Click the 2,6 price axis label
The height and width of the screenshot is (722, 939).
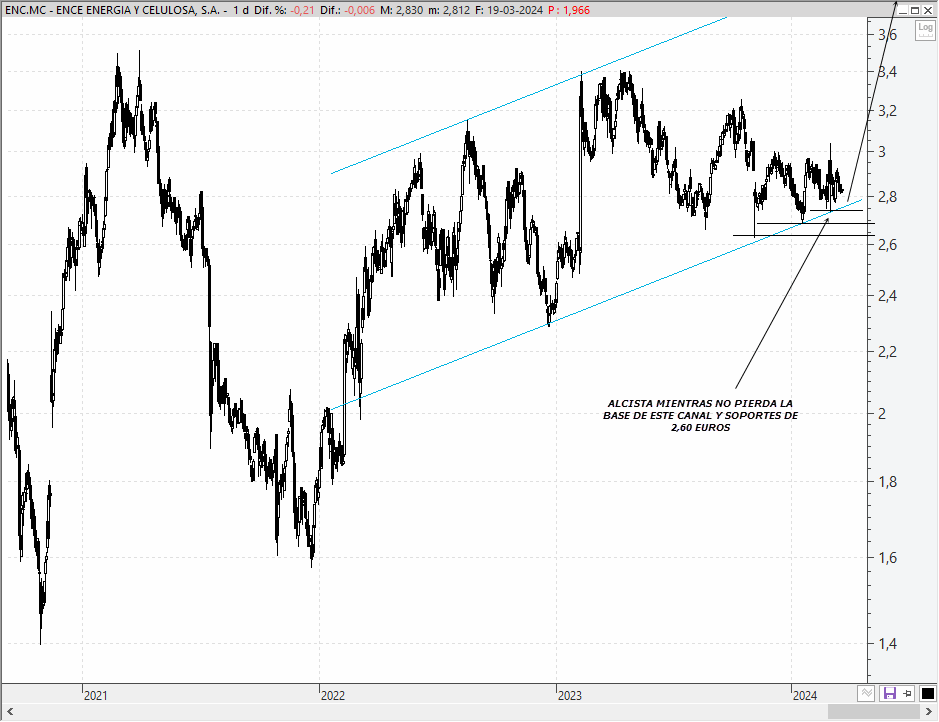point(887,244)
